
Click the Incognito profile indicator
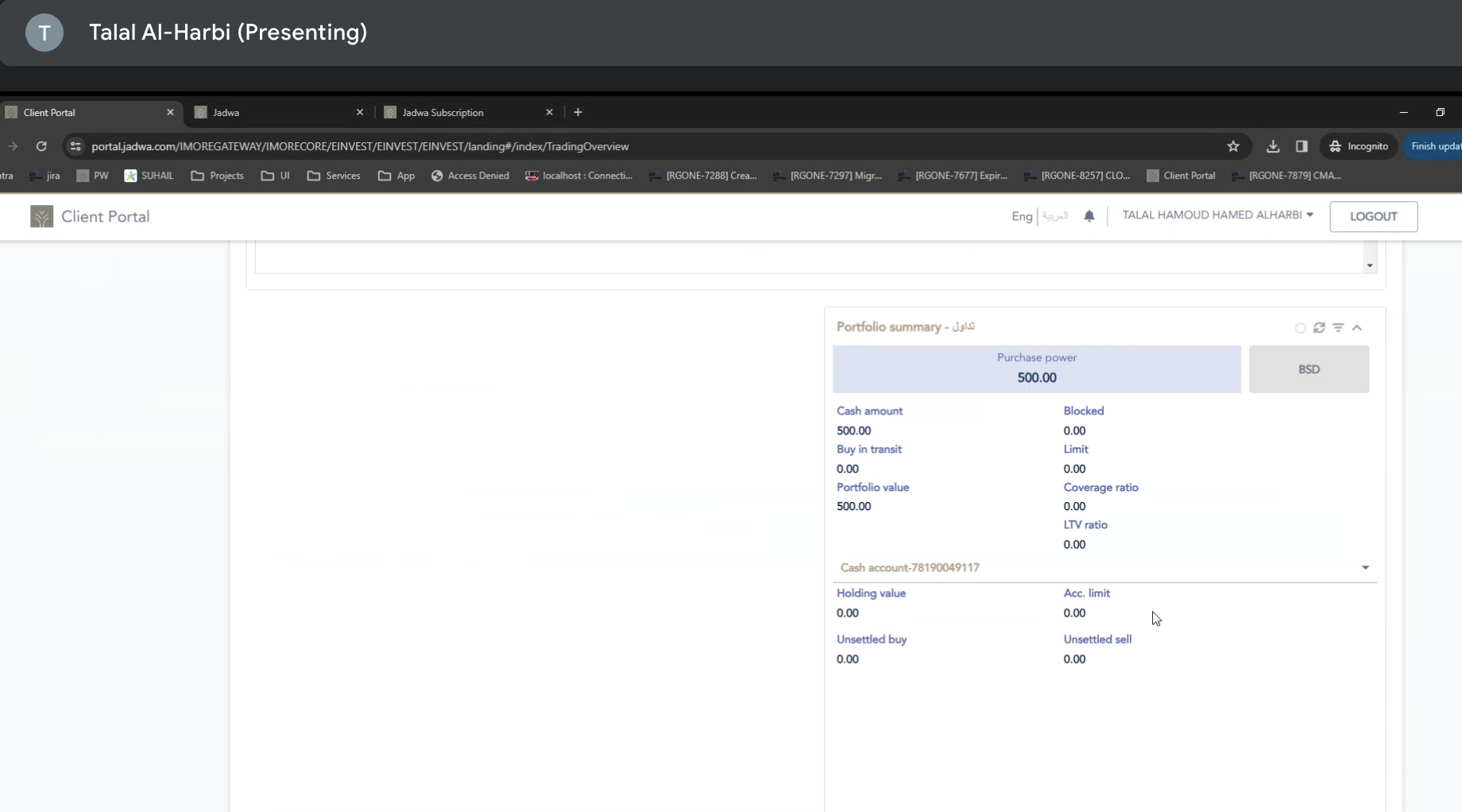point(1359,146)
